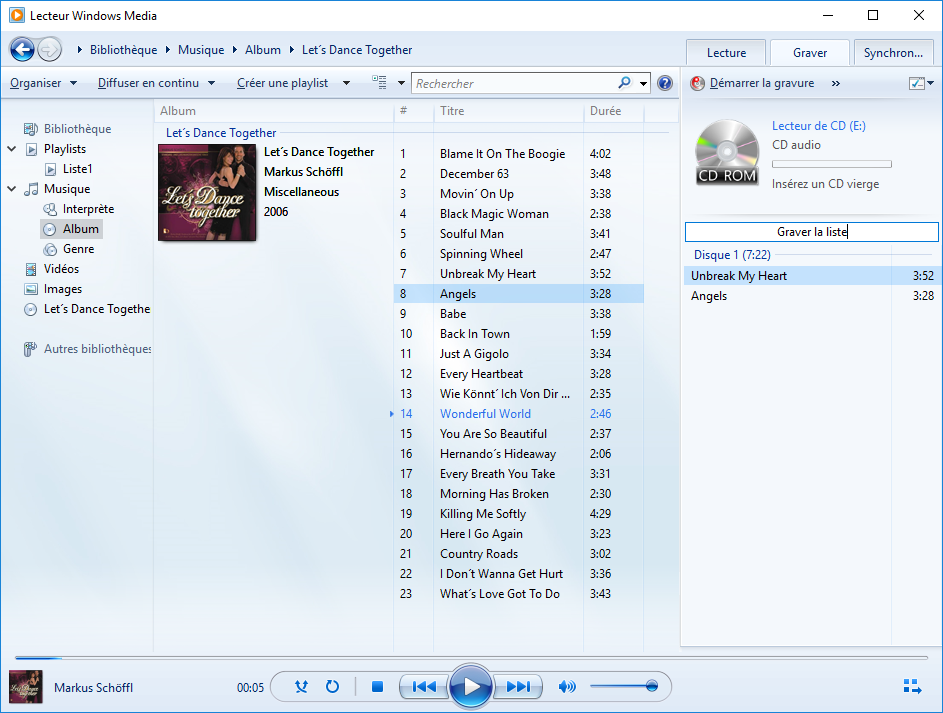Switch to the Lecture tab

pos(726,53)
